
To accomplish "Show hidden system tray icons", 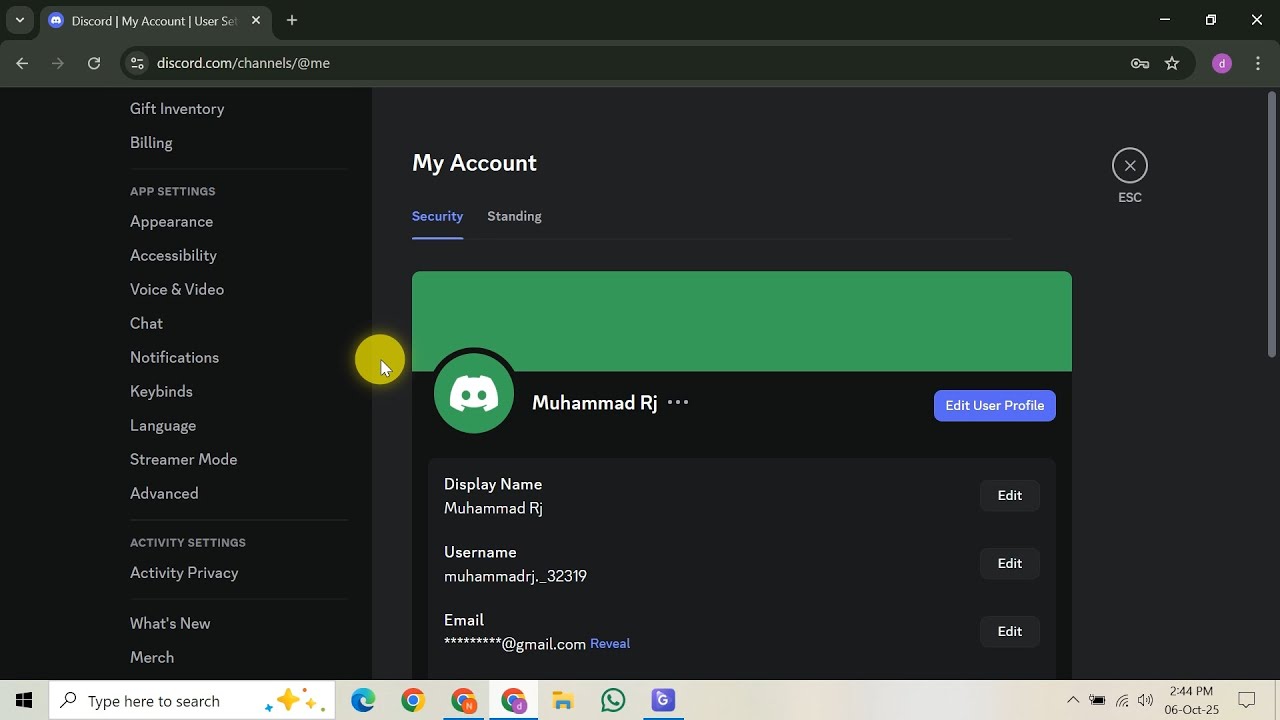I will pos(1073,701).
